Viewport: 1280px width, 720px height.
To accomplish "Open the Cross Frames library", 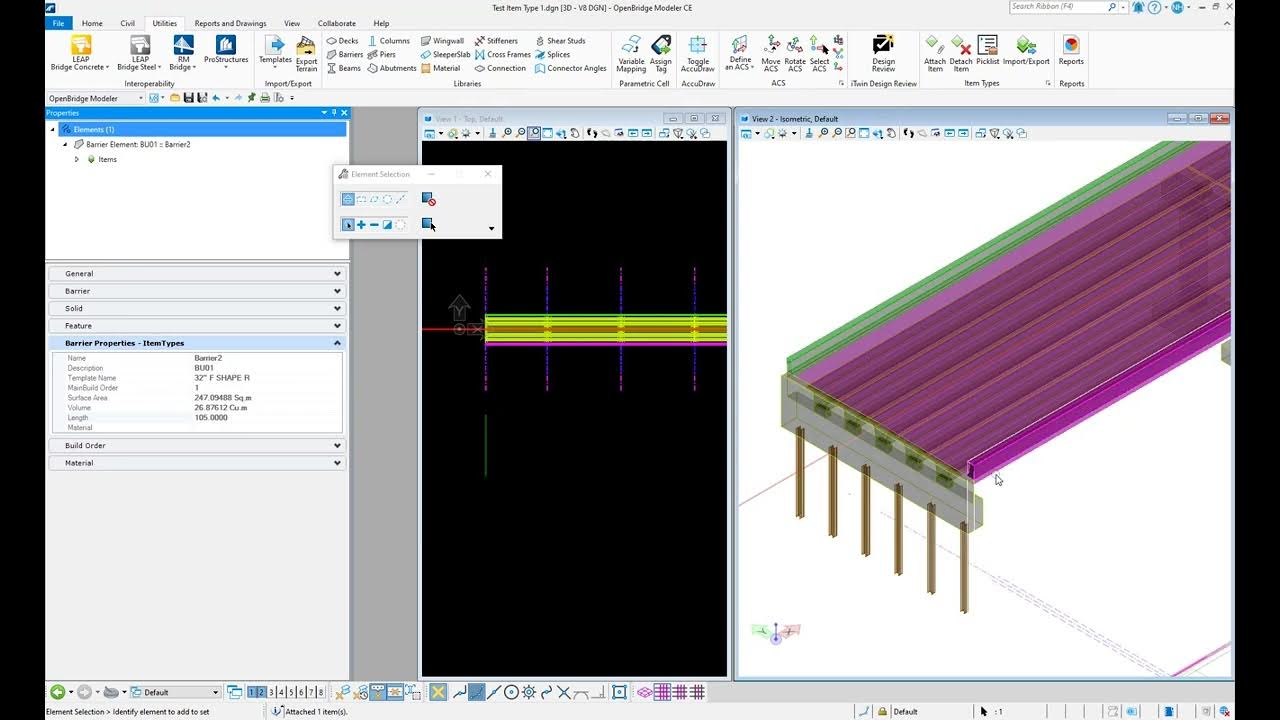I will pyautogui.click(x=503, y=55).
